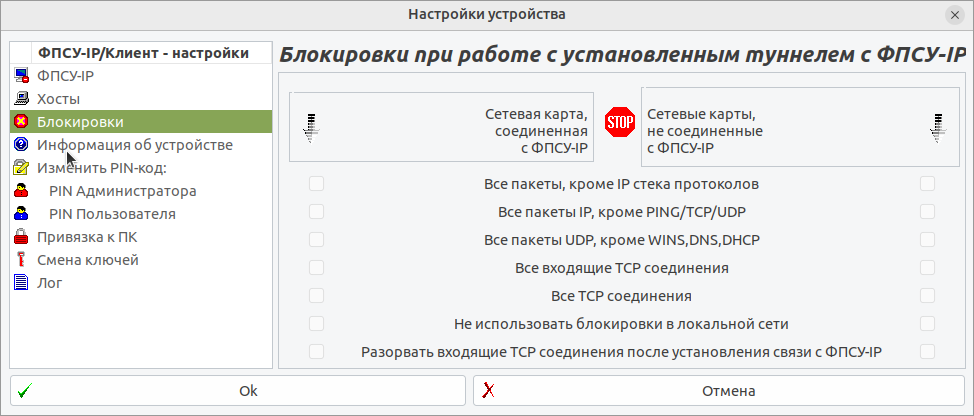Open Хосты settings section
974x416 pixels.
point(58,99)
